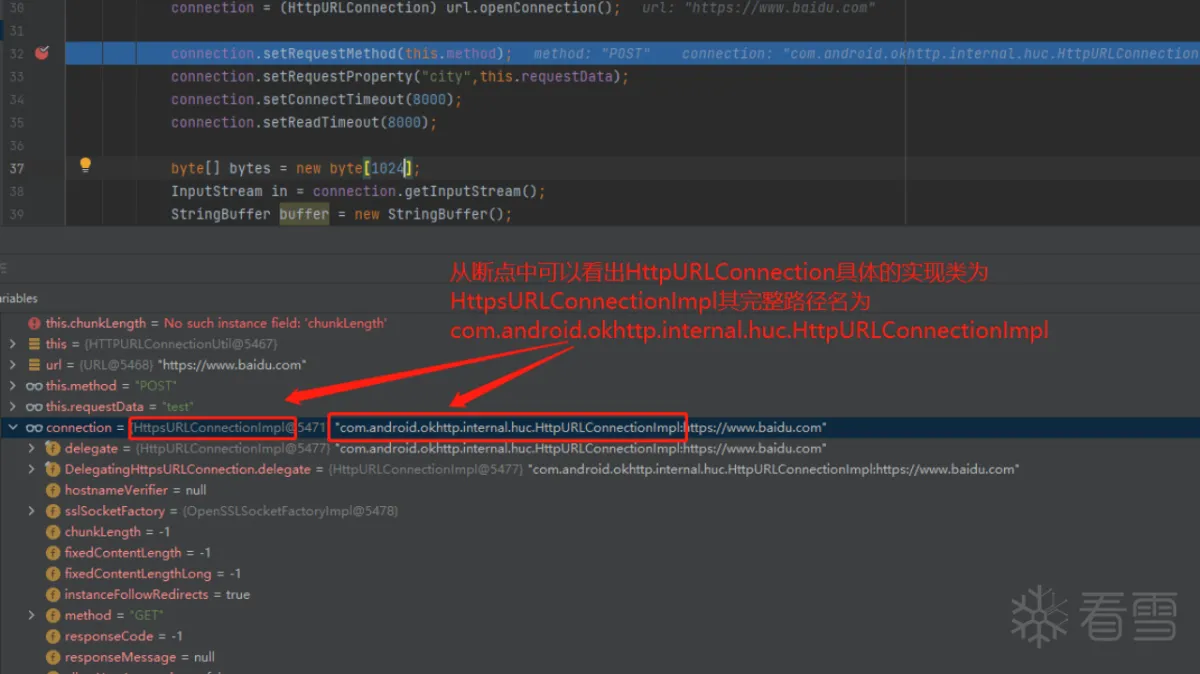Click the field icon beside instanceFollowRedirects

[x=53, y=594]
